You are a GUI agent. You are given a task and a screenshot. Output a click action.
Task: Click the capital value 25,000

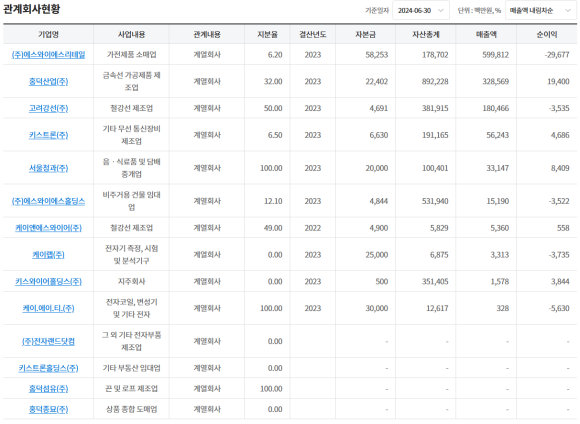point(377,255)
